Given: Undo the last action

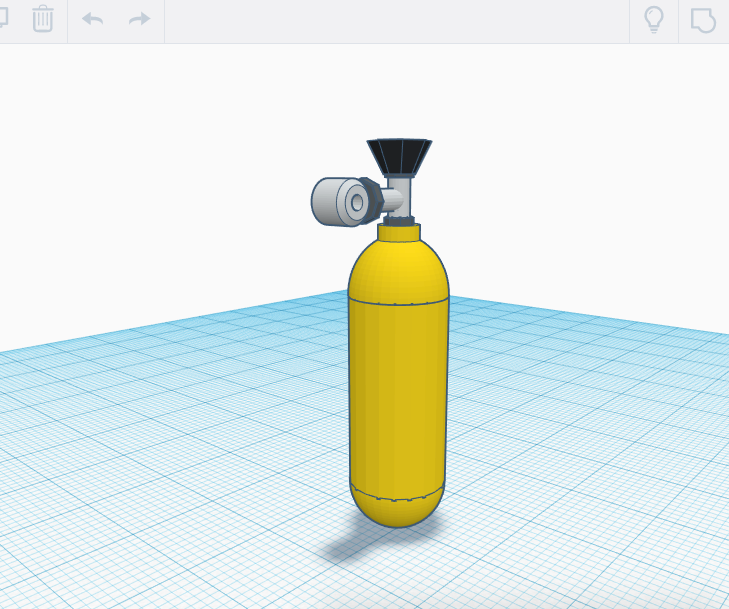Looking at the screenshot, I should 93,19.
